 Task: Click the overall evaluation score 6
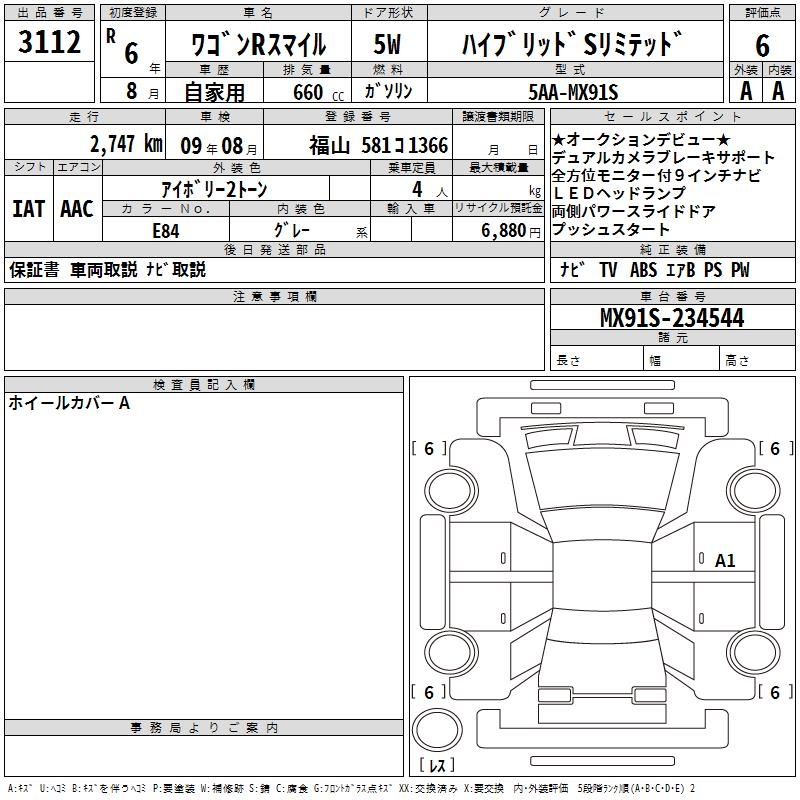pos(762,45)
